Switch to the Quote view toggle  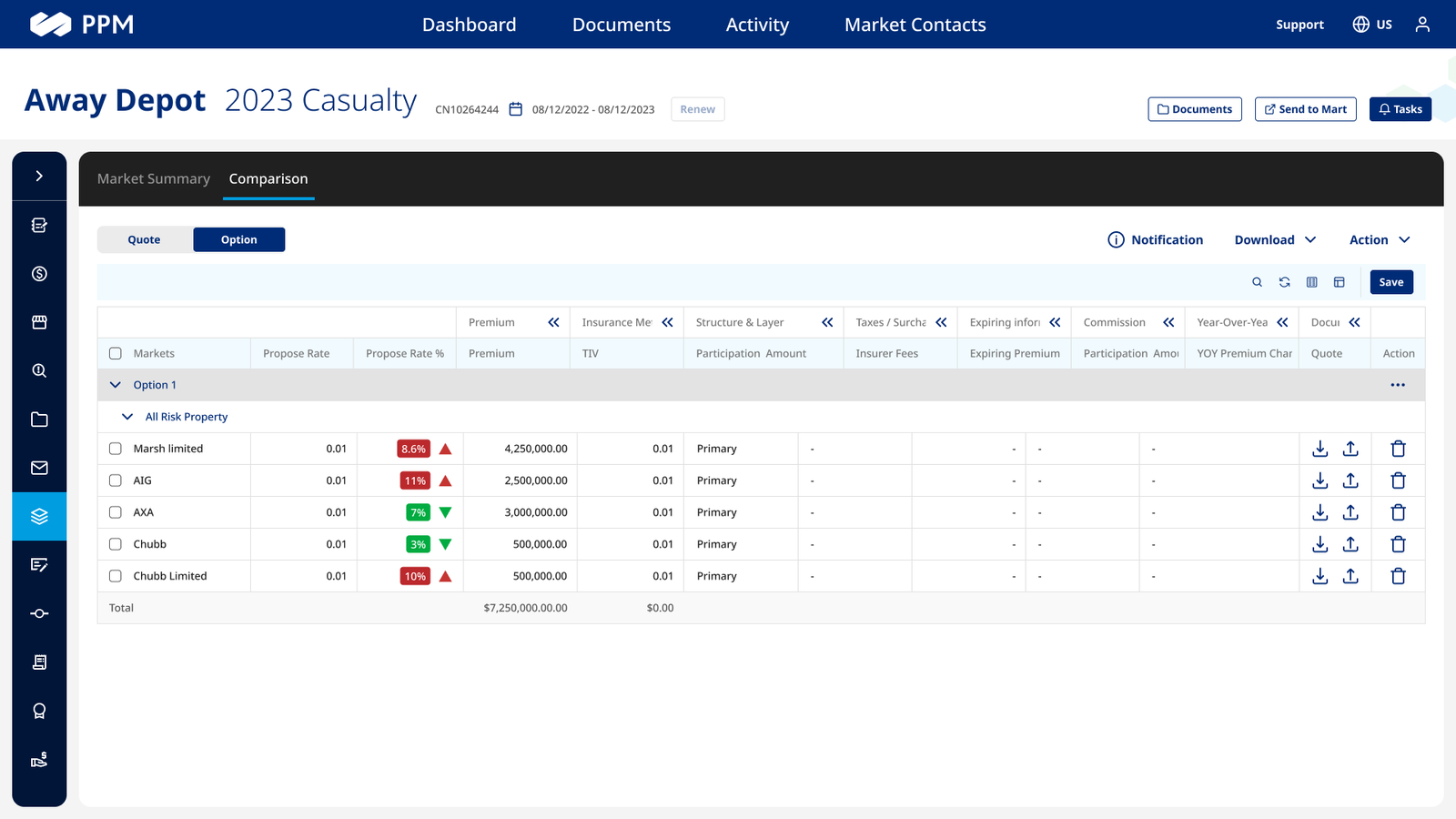pyautogui.click(x=145, y=239)
